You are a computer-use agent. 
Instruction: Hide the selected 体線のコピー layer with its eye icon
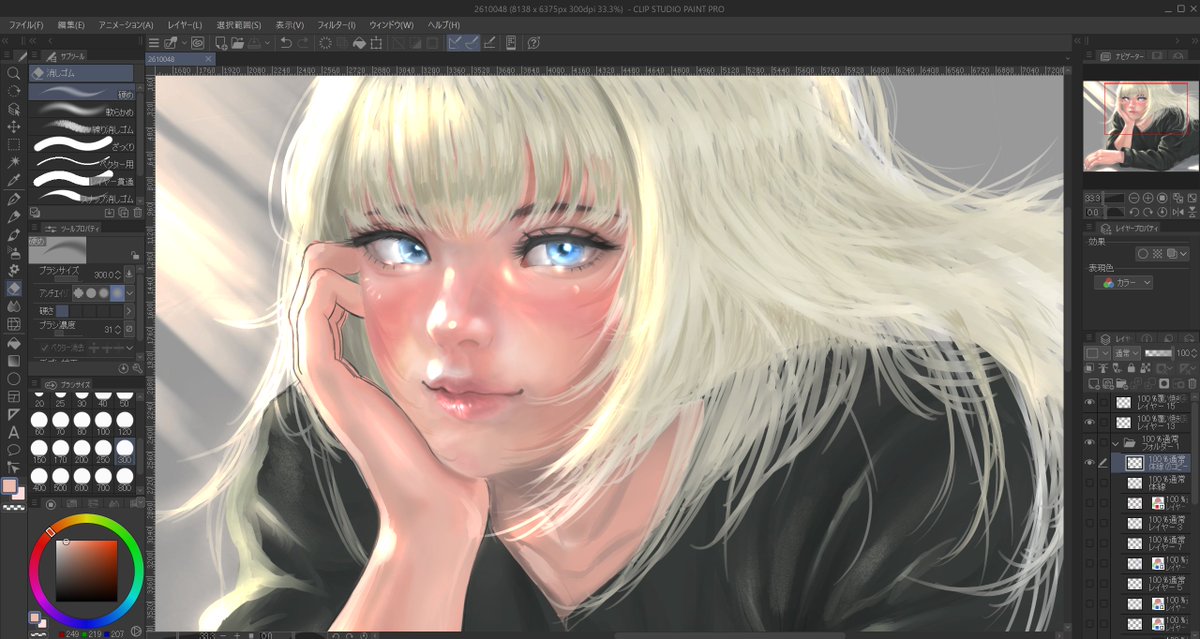click(1090, 463)
